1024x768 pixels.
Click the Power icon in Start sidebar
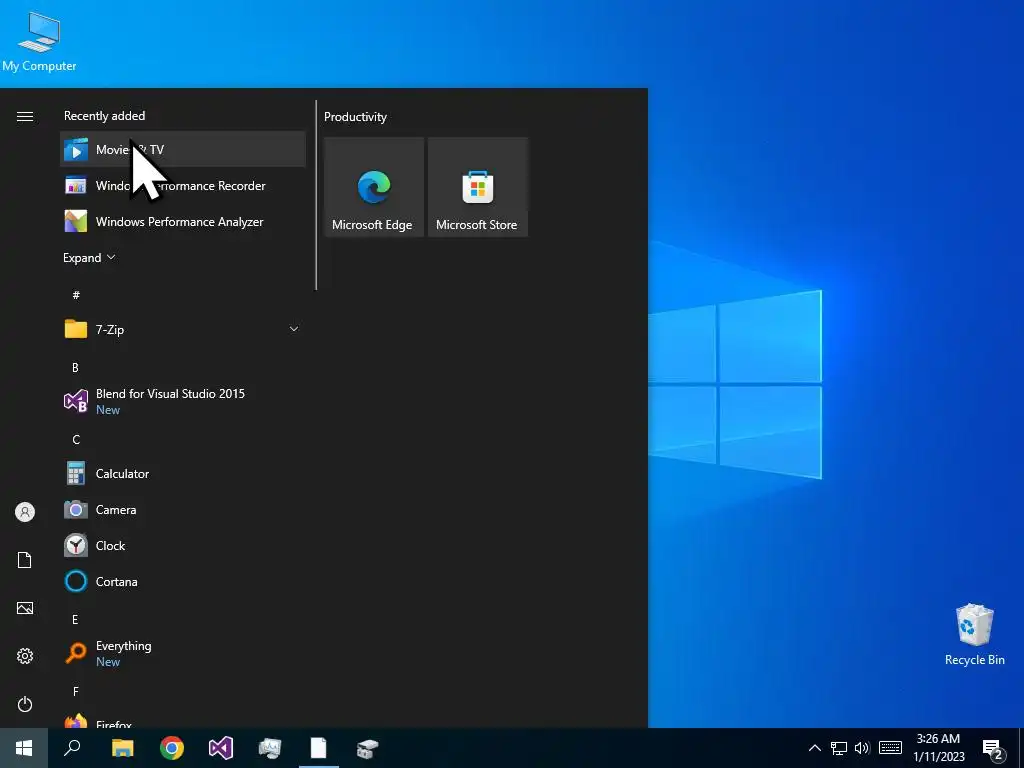[25, 704]
